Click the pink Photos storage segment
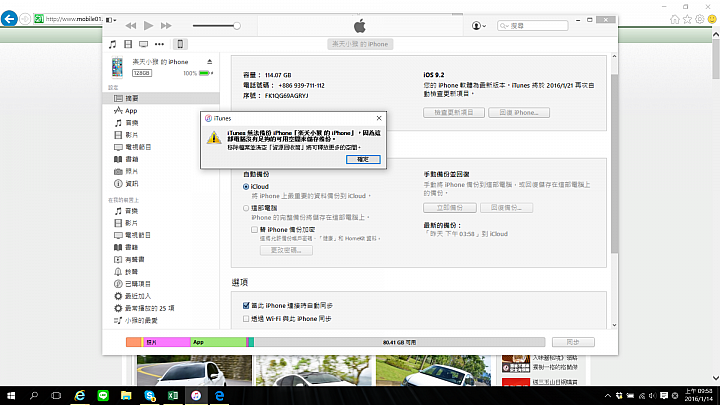The image size is (720, 405). [x=166, y=342]
